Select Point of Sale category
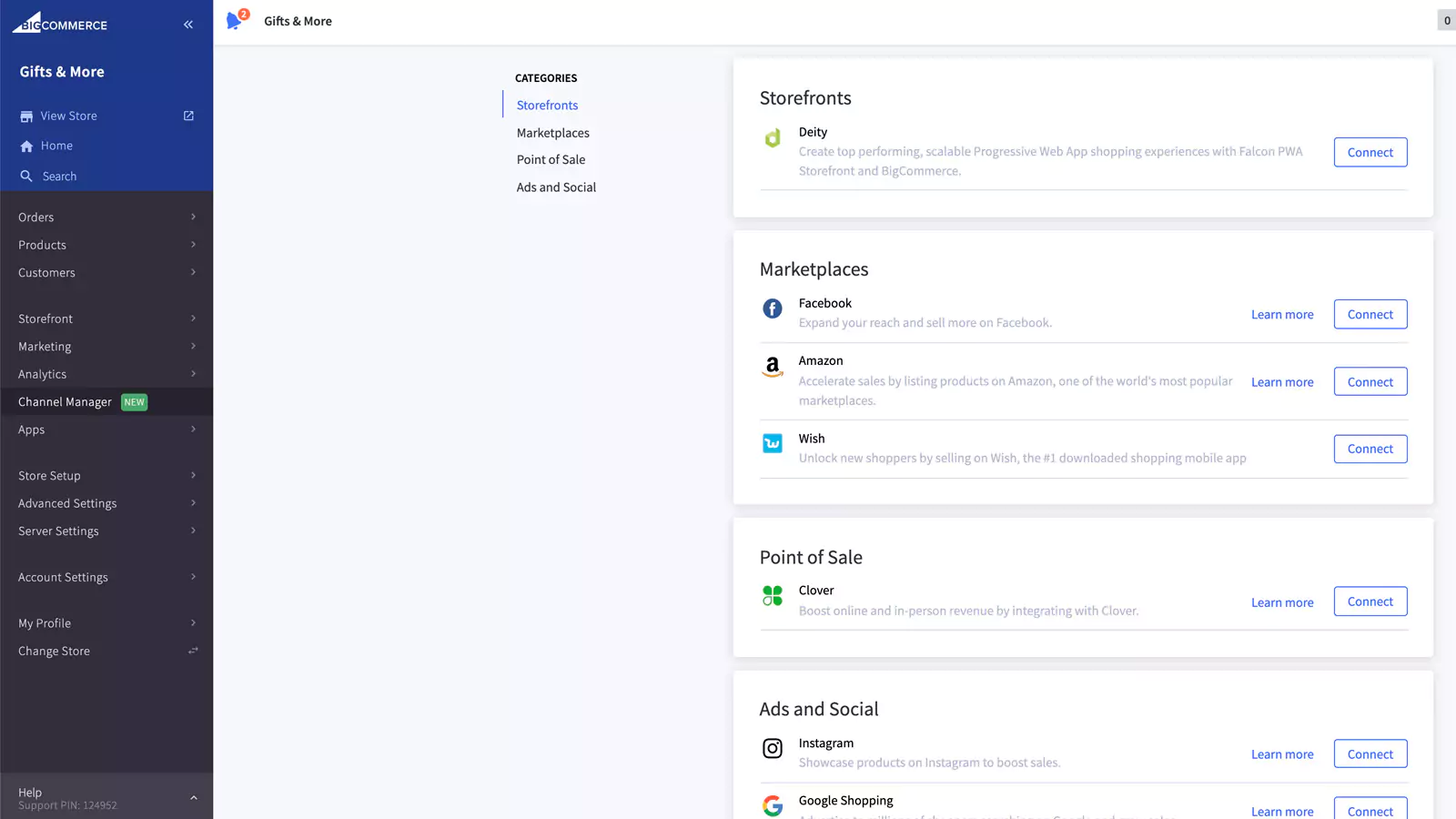The image size is (1456, 819). (x=551, y=159)
